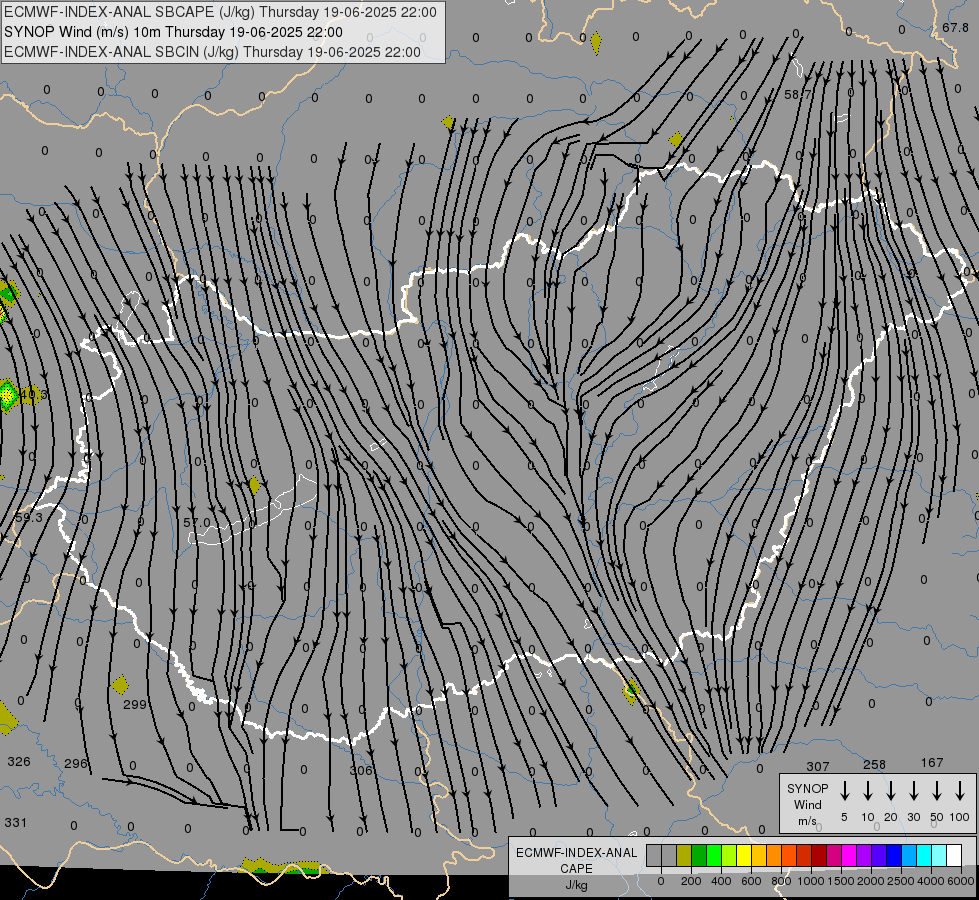Click the SYNOP Wind m/s legend label
The width and height of the screenshot is (979, 900).
(807, 804)
